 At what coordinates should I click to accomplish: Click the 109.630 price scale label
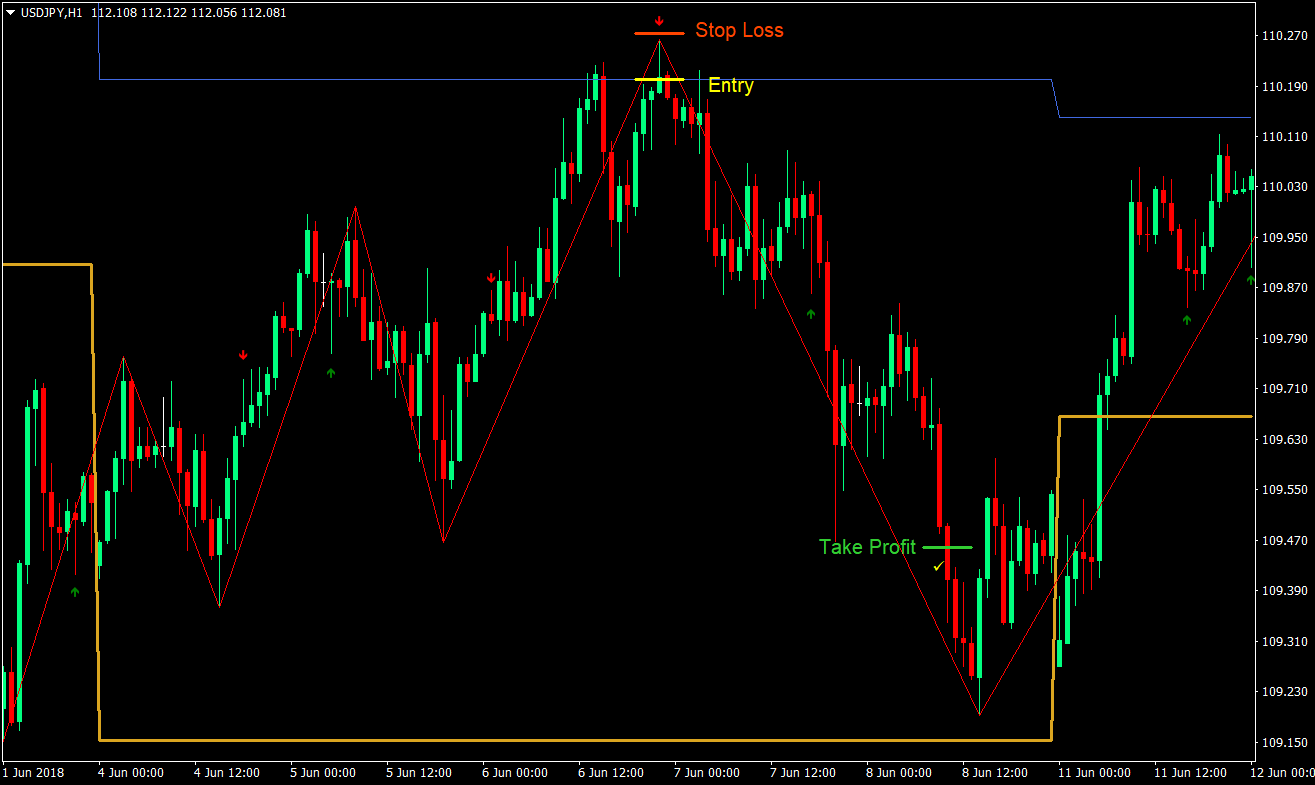1285,440
